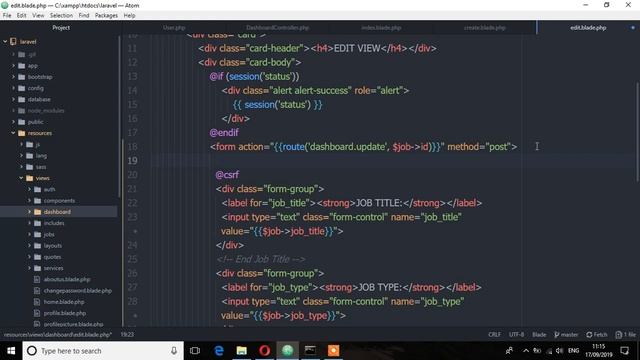Click the git Fetch button
Image resolution: width=640 pixels, height=360 pixels.
coord(597,335)
